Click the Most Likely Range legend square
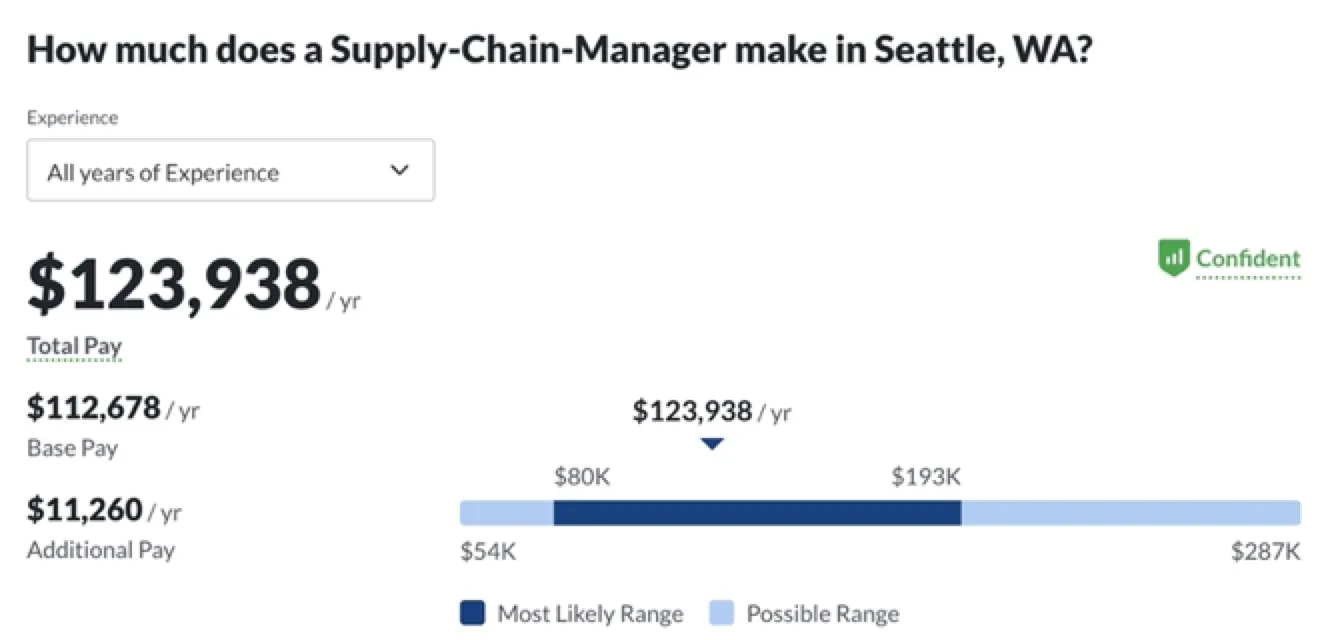This screenshot has width=1332, height=640. tap(473, 613)
